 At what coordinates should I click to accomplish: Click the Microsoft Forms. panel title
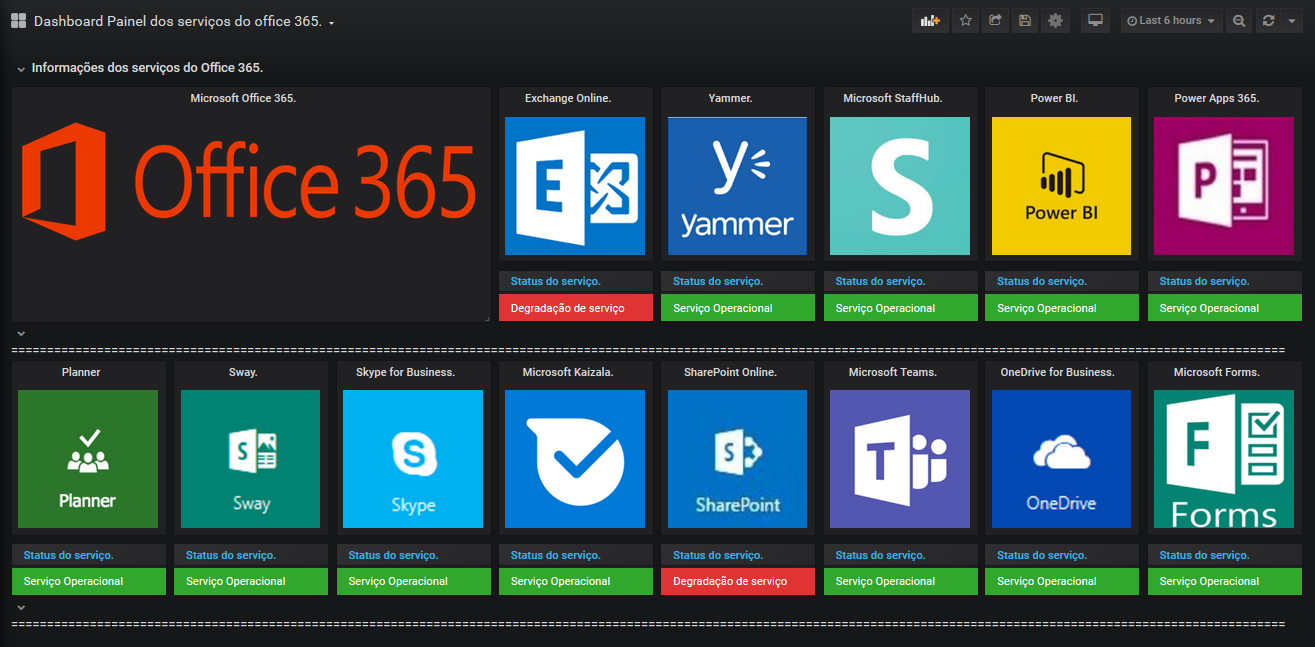click(x=1216, y=372)
